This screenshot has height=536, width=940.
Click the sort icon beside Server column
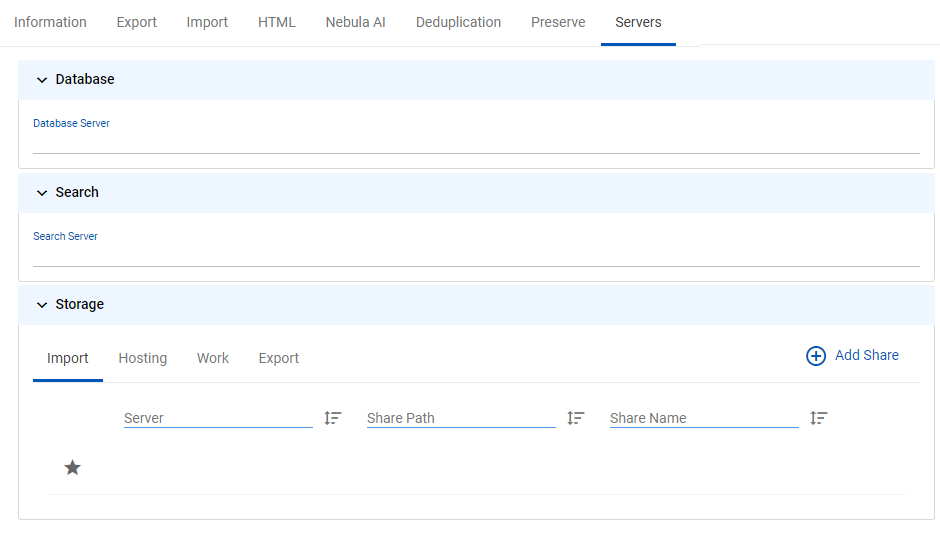pyautogui.click(x=333, y=418)
